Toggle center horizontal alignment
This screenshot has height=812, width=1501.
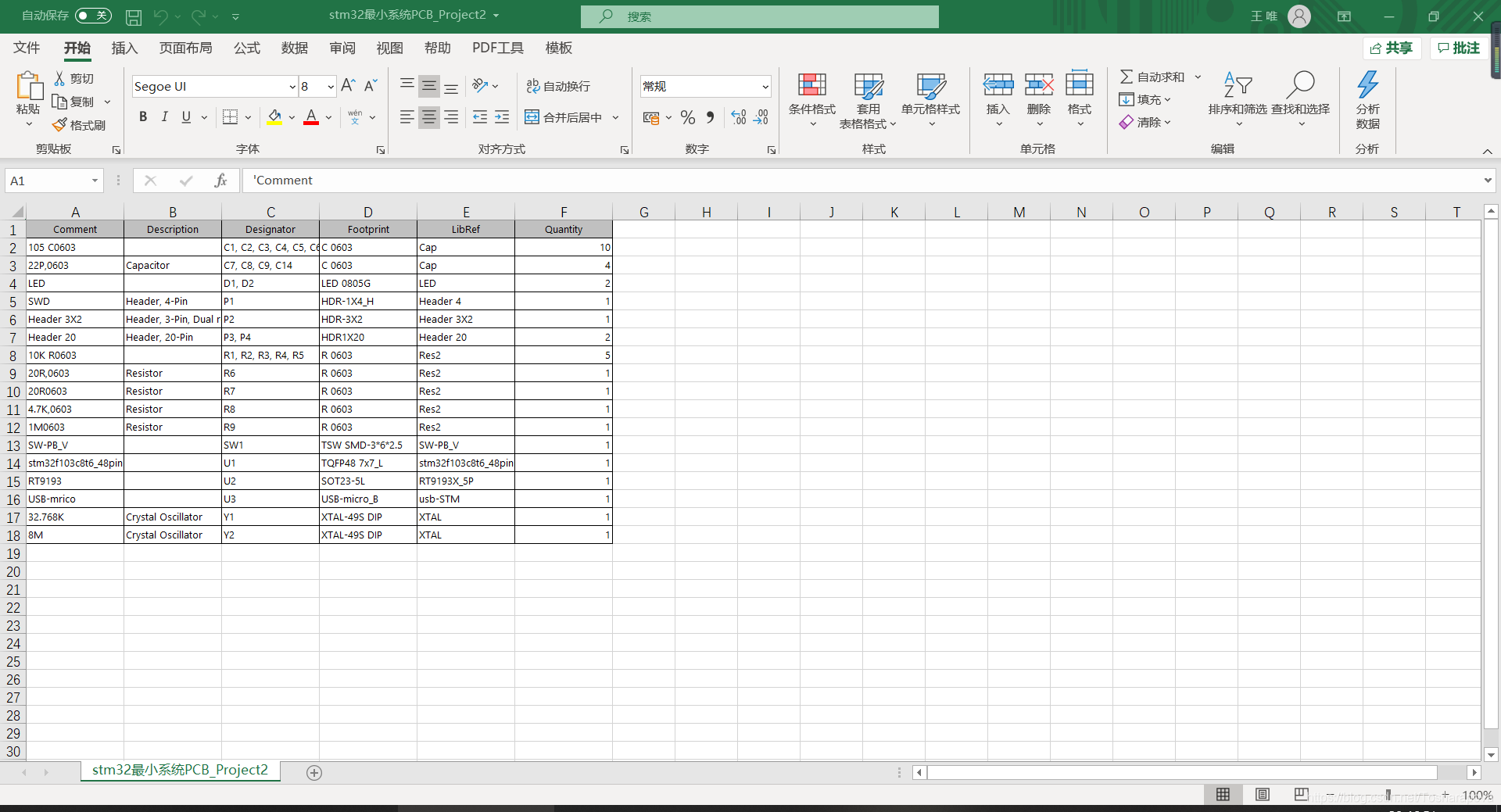[429, 117]
